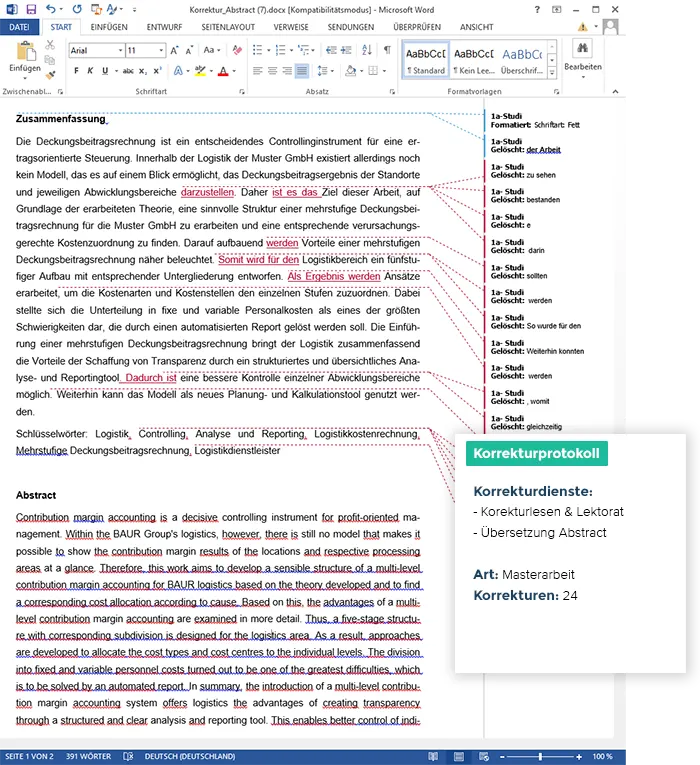This screenshot has width=700, height=765.
Task: Click SEITE 1 VON 2 page indicator
Action: [x=29, y=756]
